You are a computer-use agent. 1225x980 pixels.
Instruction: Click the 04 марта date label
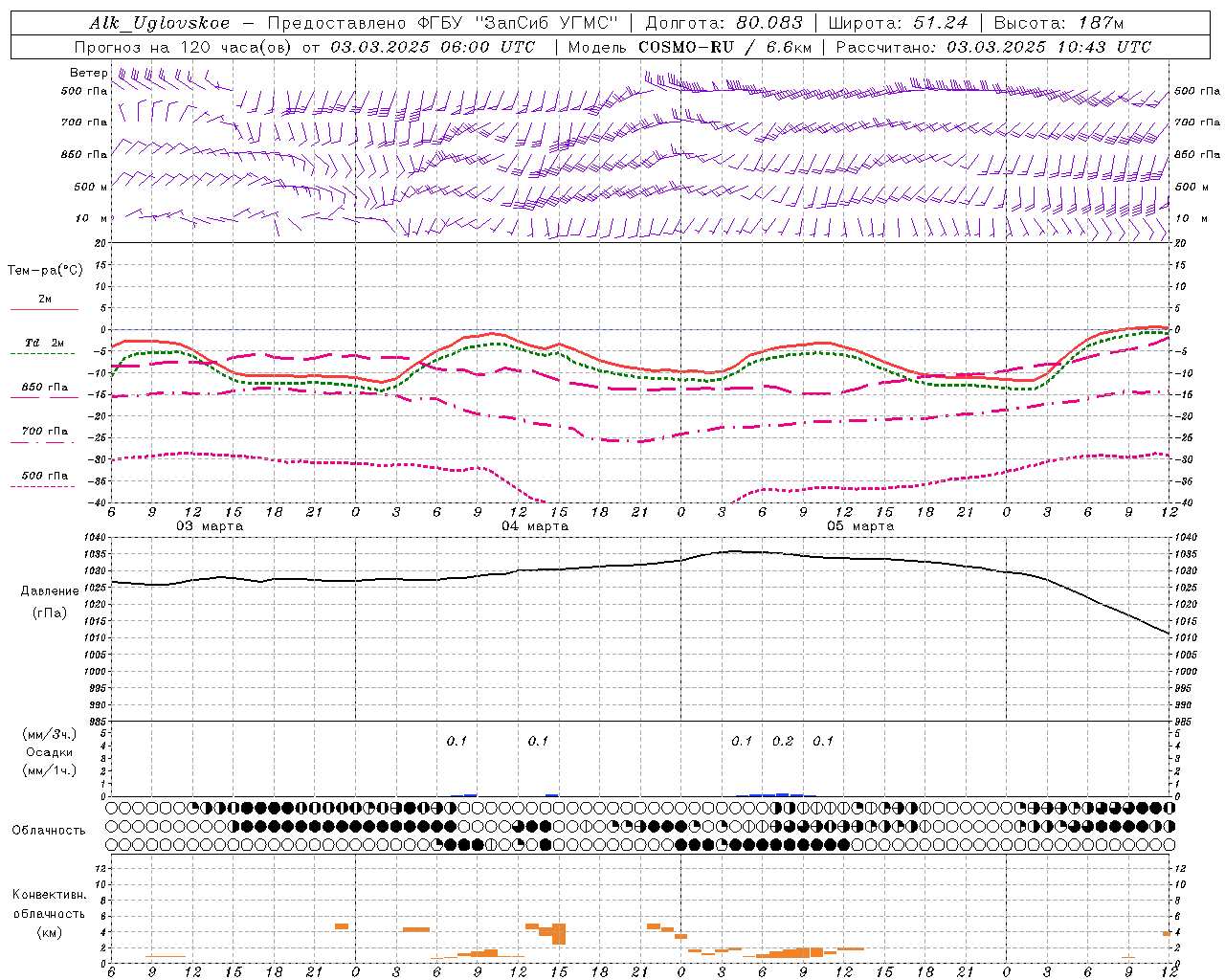tap(535, 526)
